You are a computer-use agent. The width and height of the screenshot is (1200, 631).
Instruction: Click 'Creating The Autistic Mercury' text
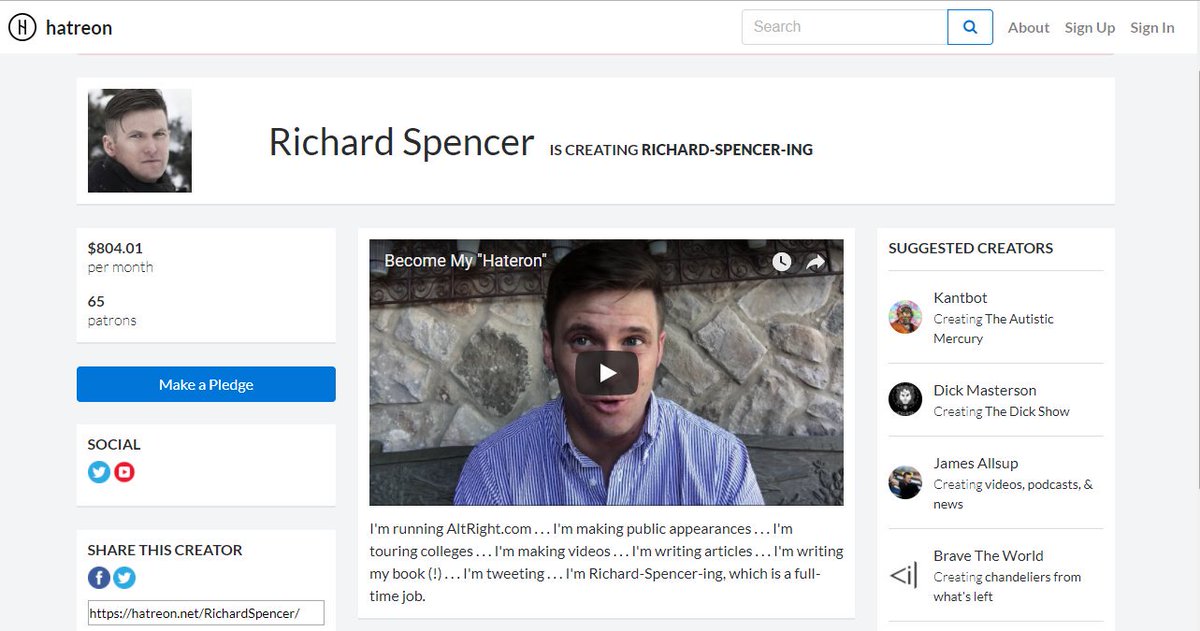993,328
